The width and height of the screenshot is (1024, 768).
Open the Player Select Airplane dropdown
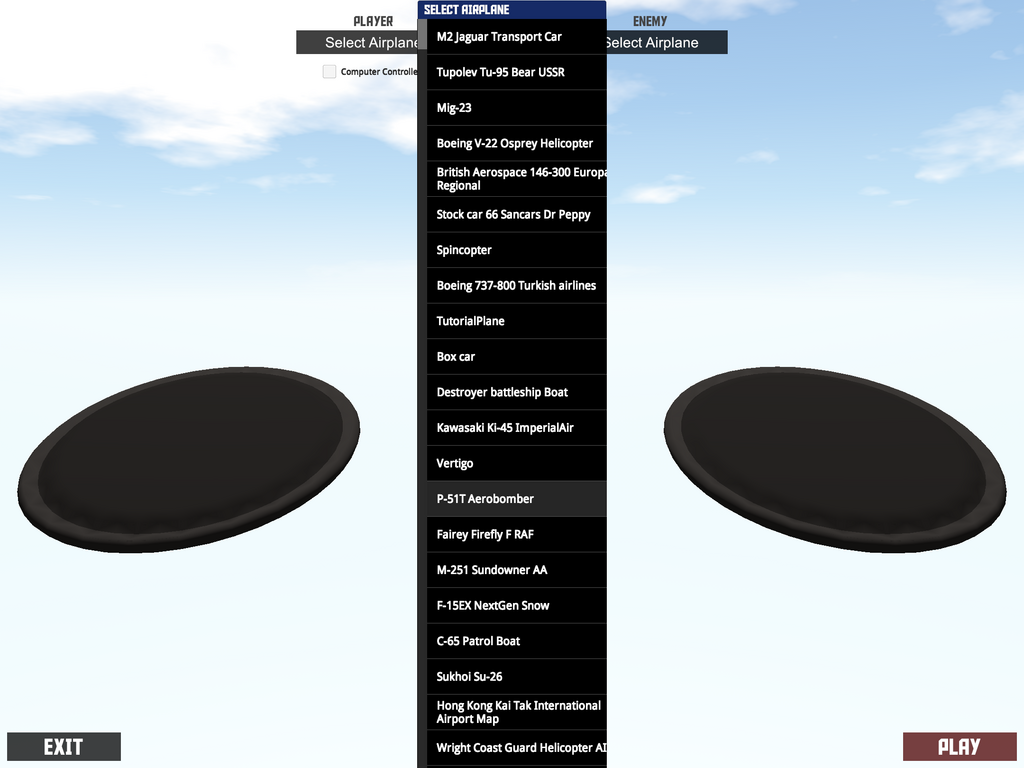point(357,42)
